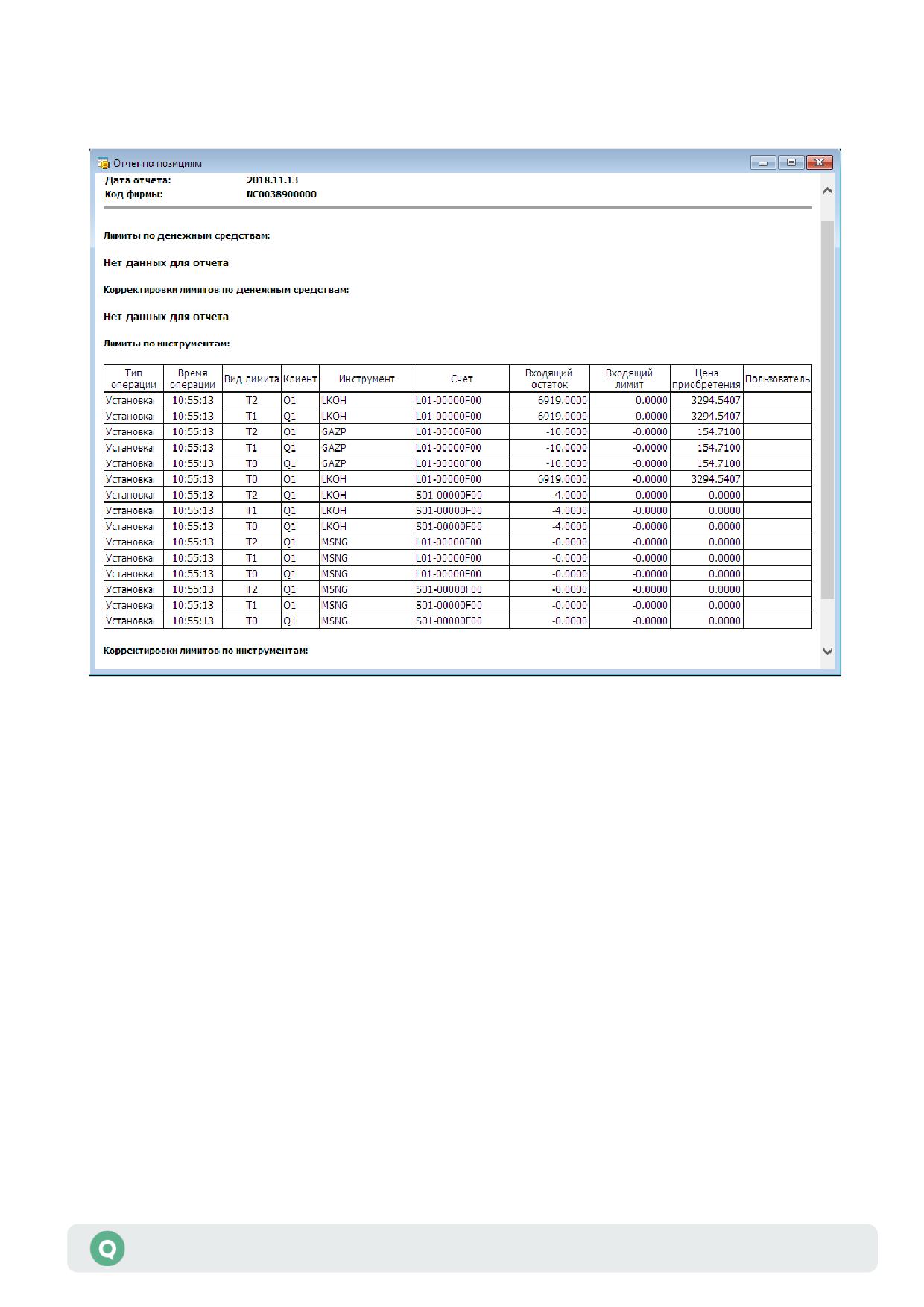Click '10:55:13' in the first table row
924x1307 pixels.
coord(192,400)
